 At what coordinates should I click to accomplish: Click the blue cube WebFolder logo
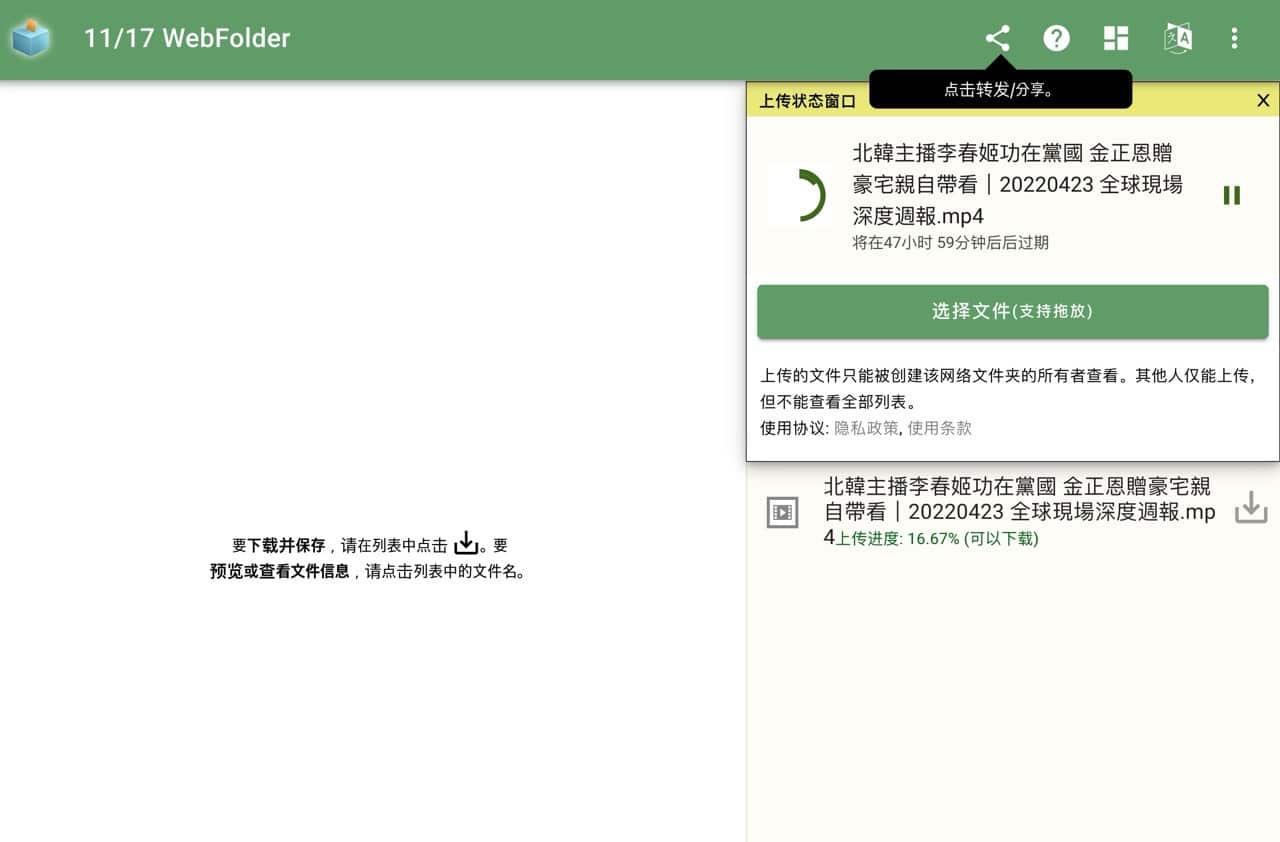(30, 37)
